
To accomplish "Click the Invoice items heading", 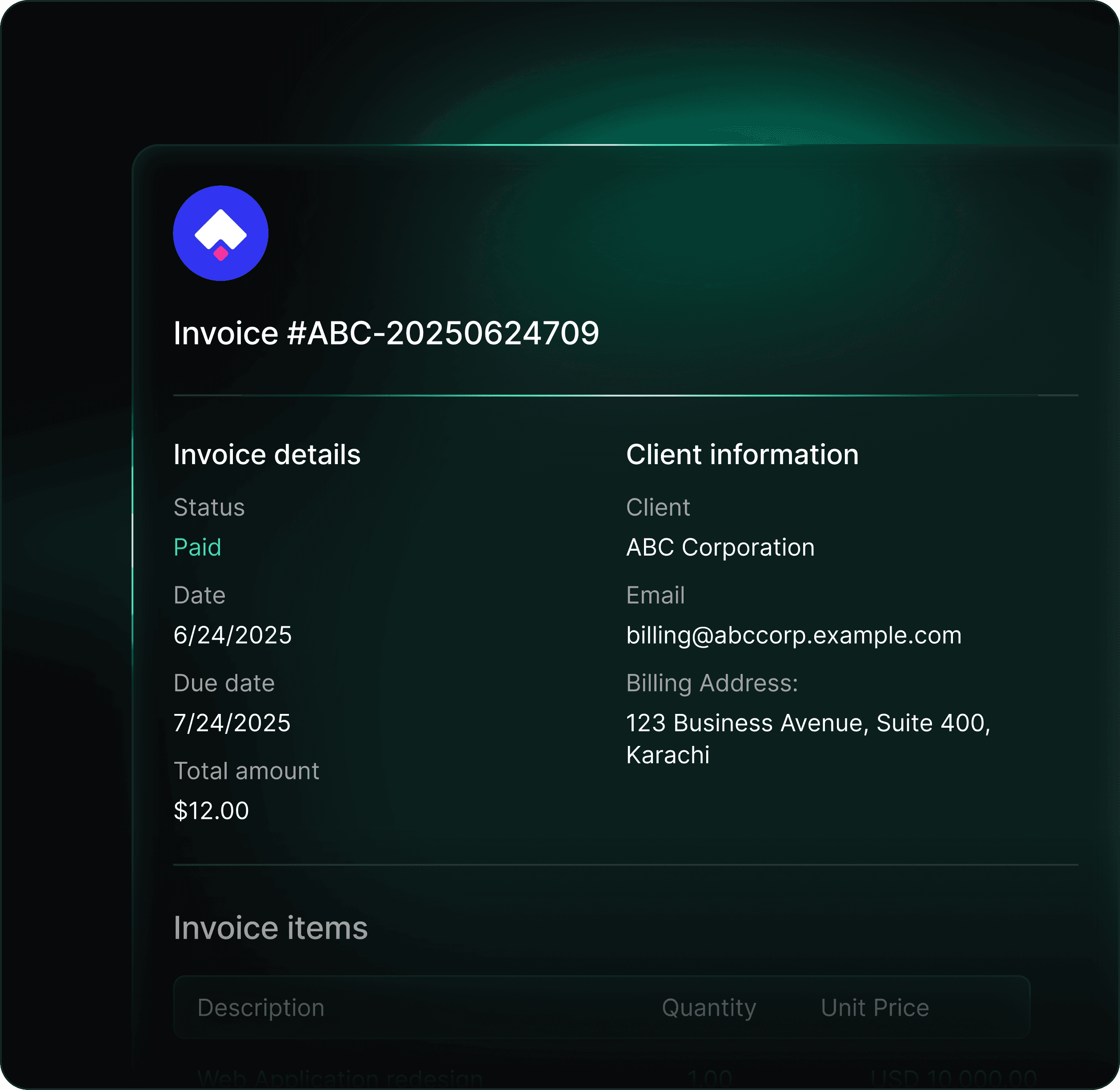I will (270, 928).
